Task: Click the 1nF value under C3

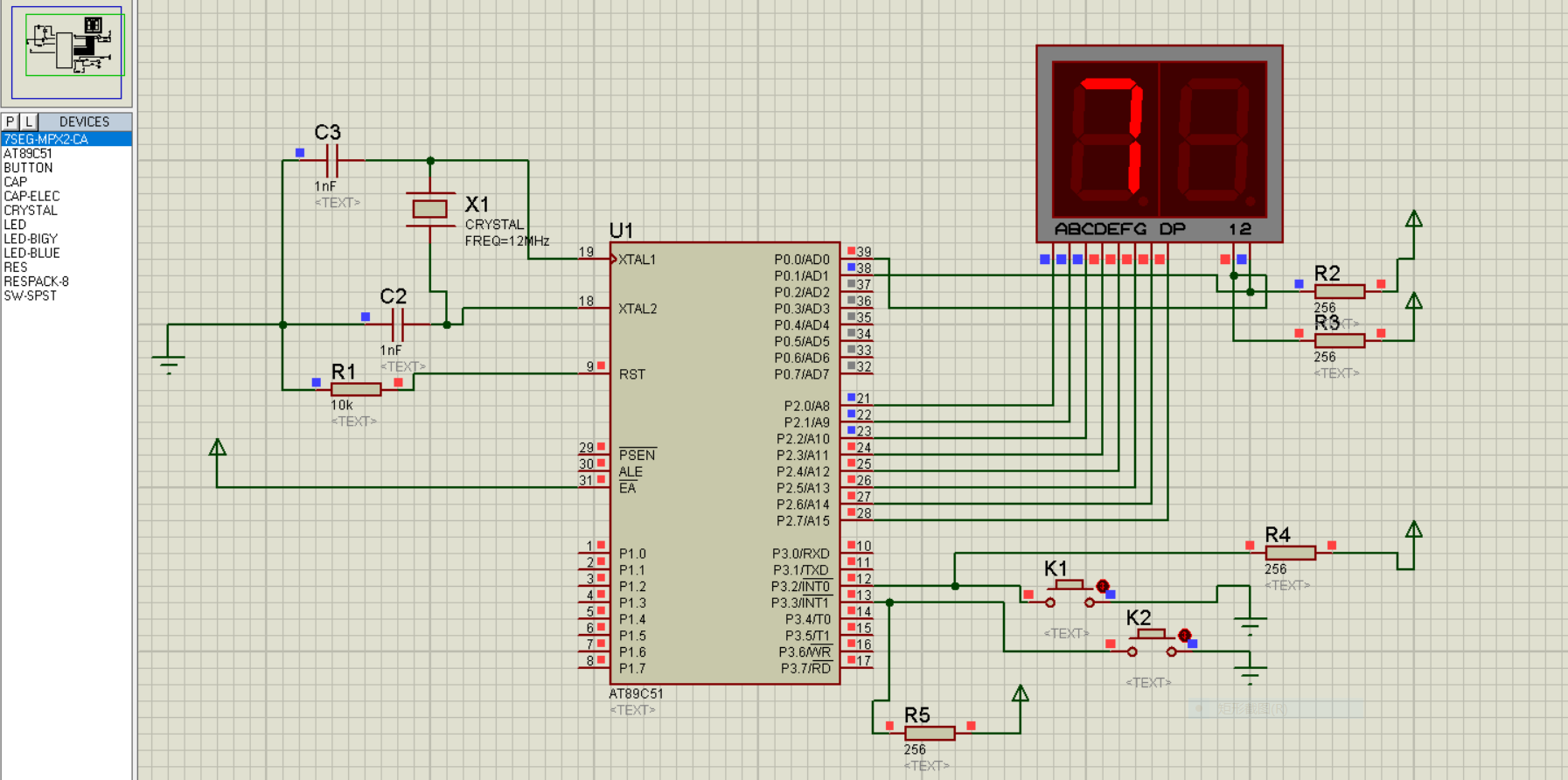Action: (325, 186)
